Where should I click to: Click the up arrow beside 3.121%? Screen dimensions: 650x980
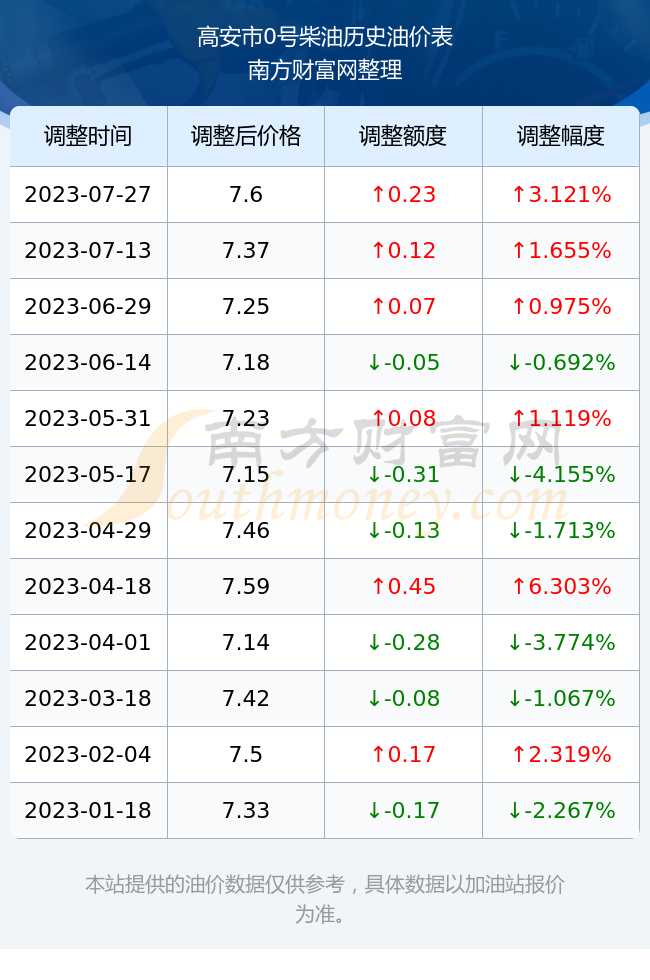coord(519,195)
